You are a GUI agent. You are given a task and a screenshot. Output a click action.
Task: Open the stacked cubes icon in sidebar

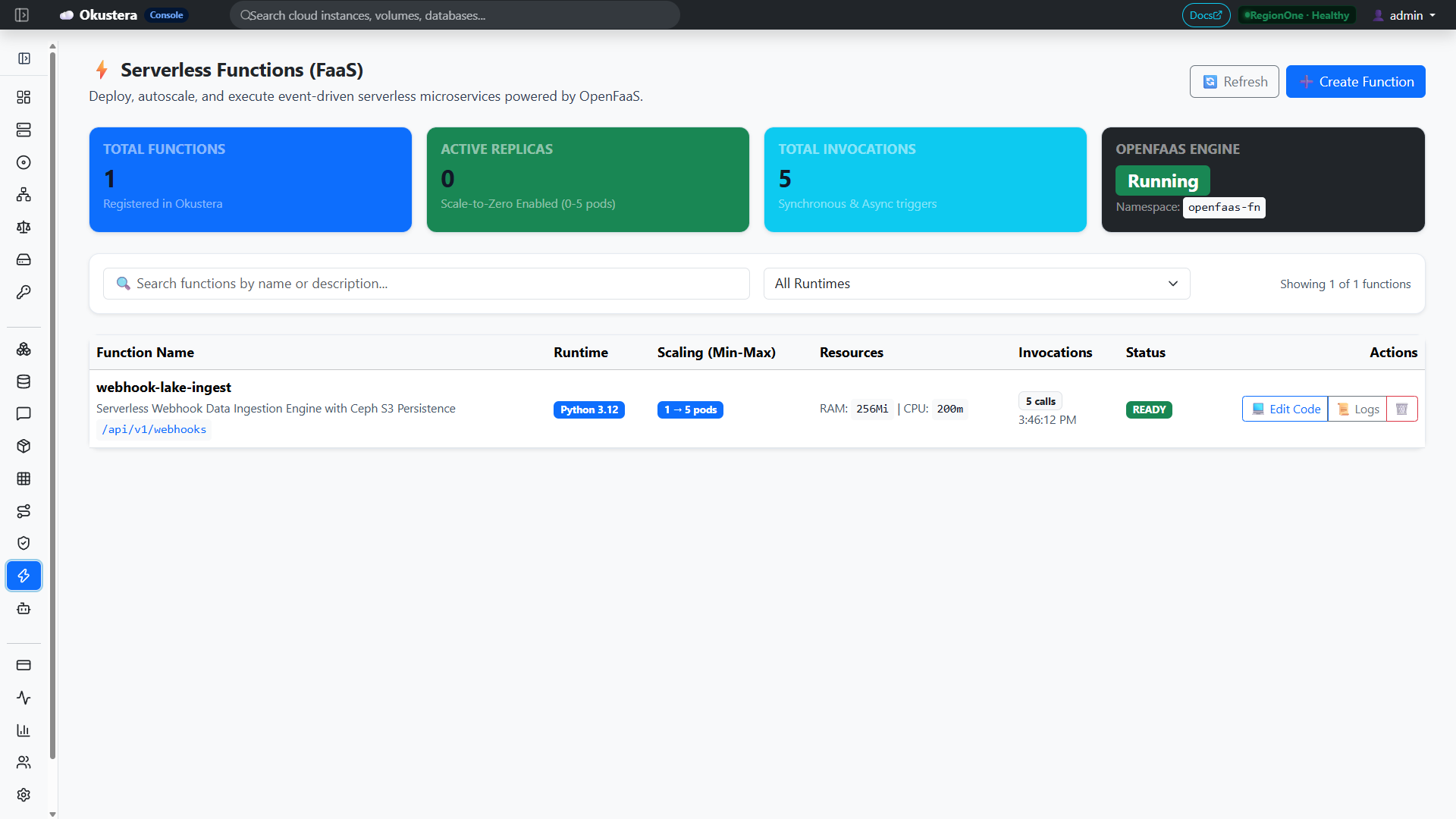(24, 349)
